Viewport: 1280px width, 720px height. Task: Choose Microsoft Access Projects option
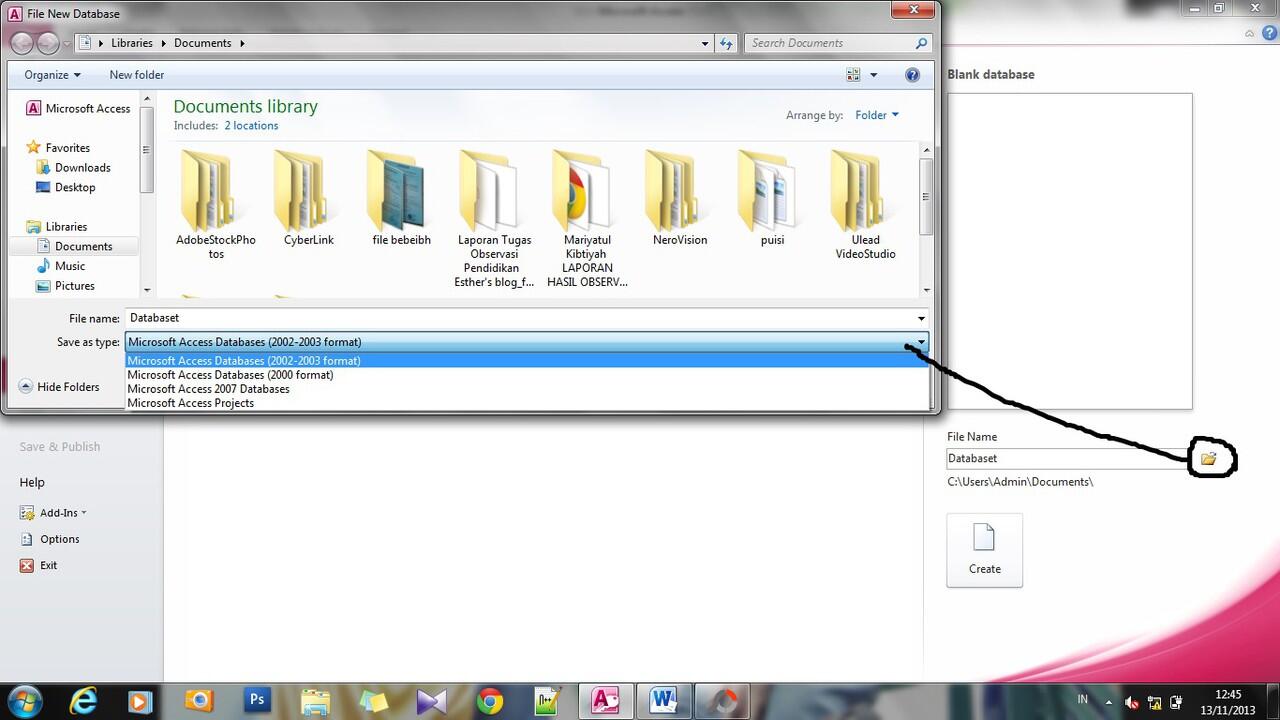pyautogui.click(x=527, y=403)
